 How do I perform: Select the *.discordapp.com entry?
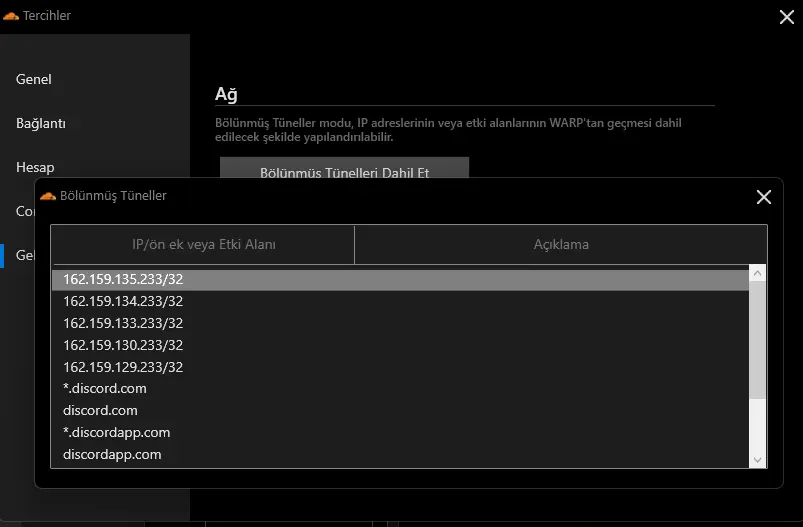(400, 433)
